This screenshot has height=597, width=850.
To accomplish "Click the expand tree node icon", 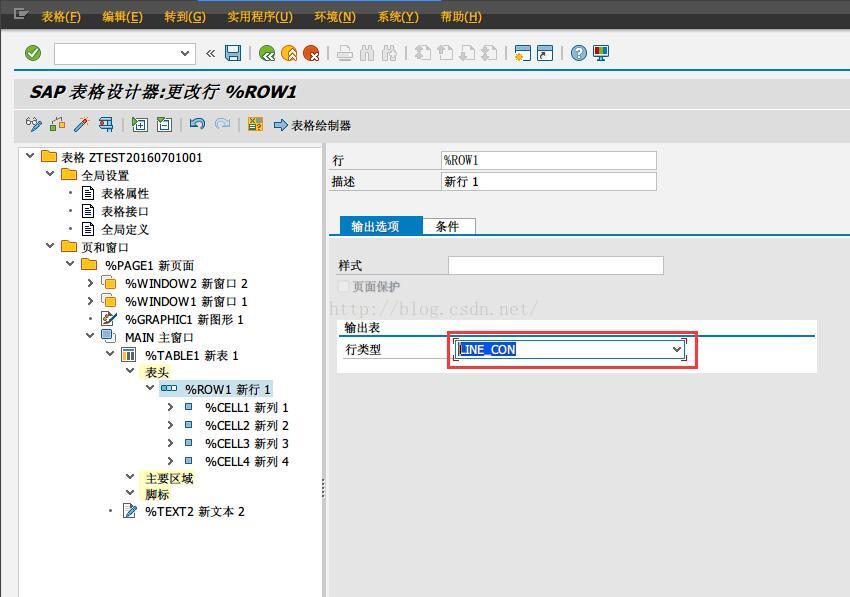I will point(139,125).
